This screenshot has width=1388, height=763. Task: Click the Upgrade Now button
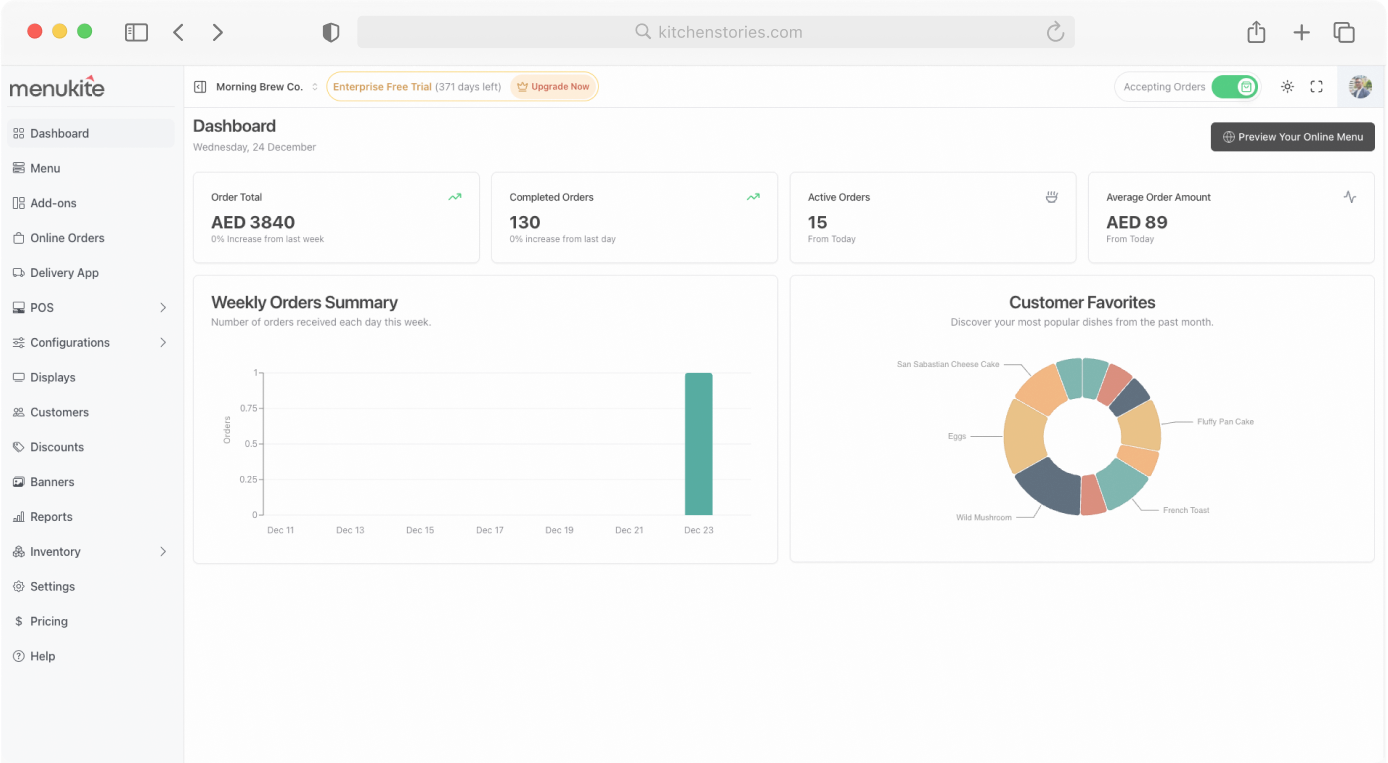pos(552,86)
